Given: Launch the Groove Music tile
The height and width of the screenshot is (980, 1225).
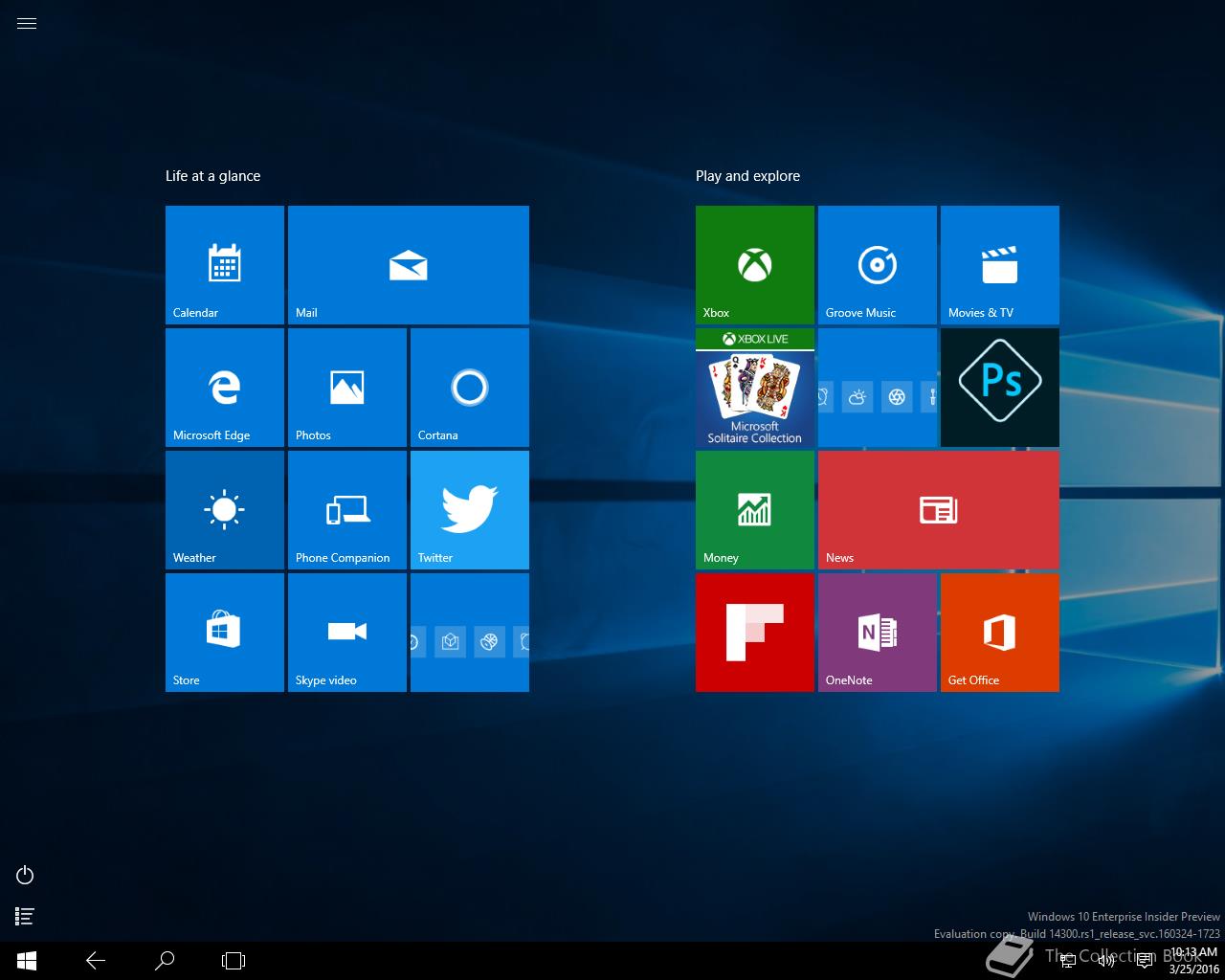Looking at the screenshot, I should click(878, 265).
